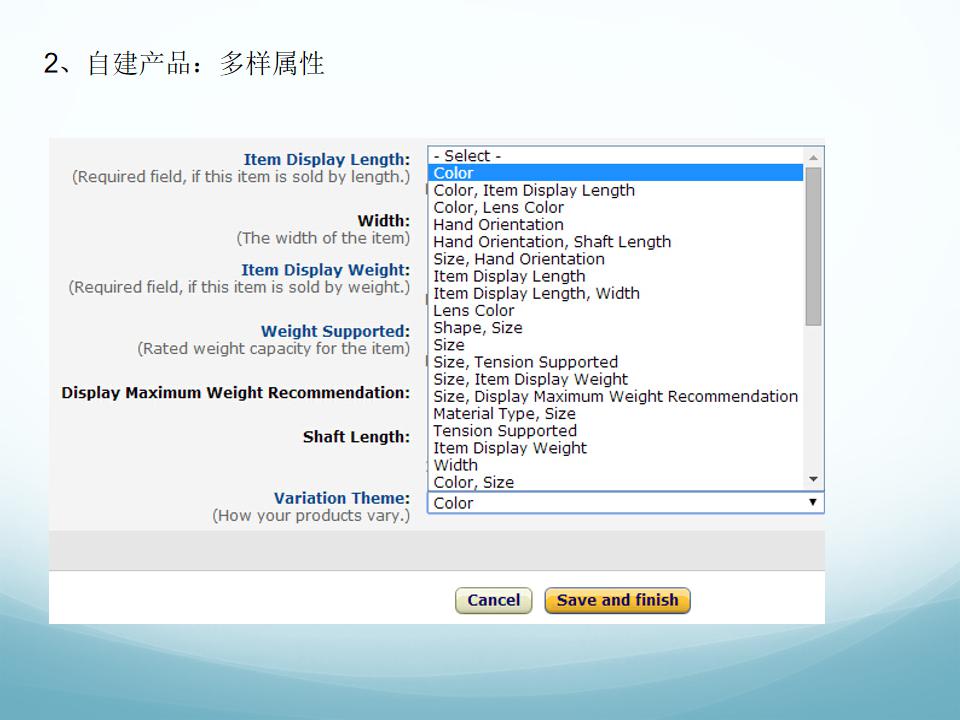This screenshot has height=720, width=960.
Task: Pick 'Color, Item Display Length' variation
Action: coord(615,190)
